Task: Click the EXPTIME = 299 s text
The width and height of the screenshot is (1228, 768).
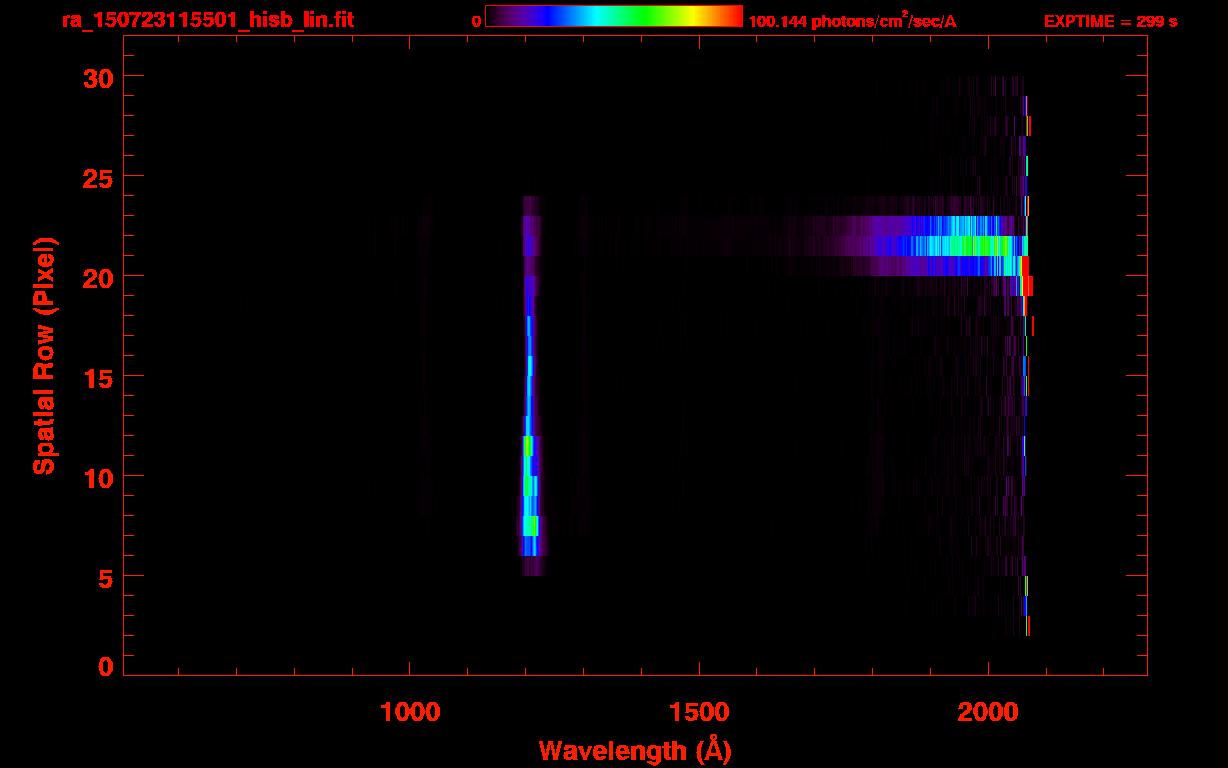Action: 1110,21
